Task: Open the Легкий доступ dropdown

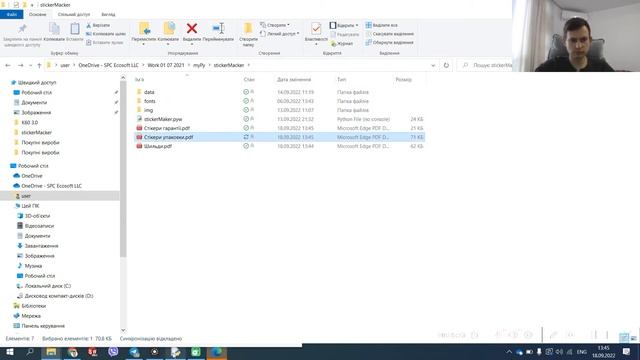Action: tap(280, 34)
